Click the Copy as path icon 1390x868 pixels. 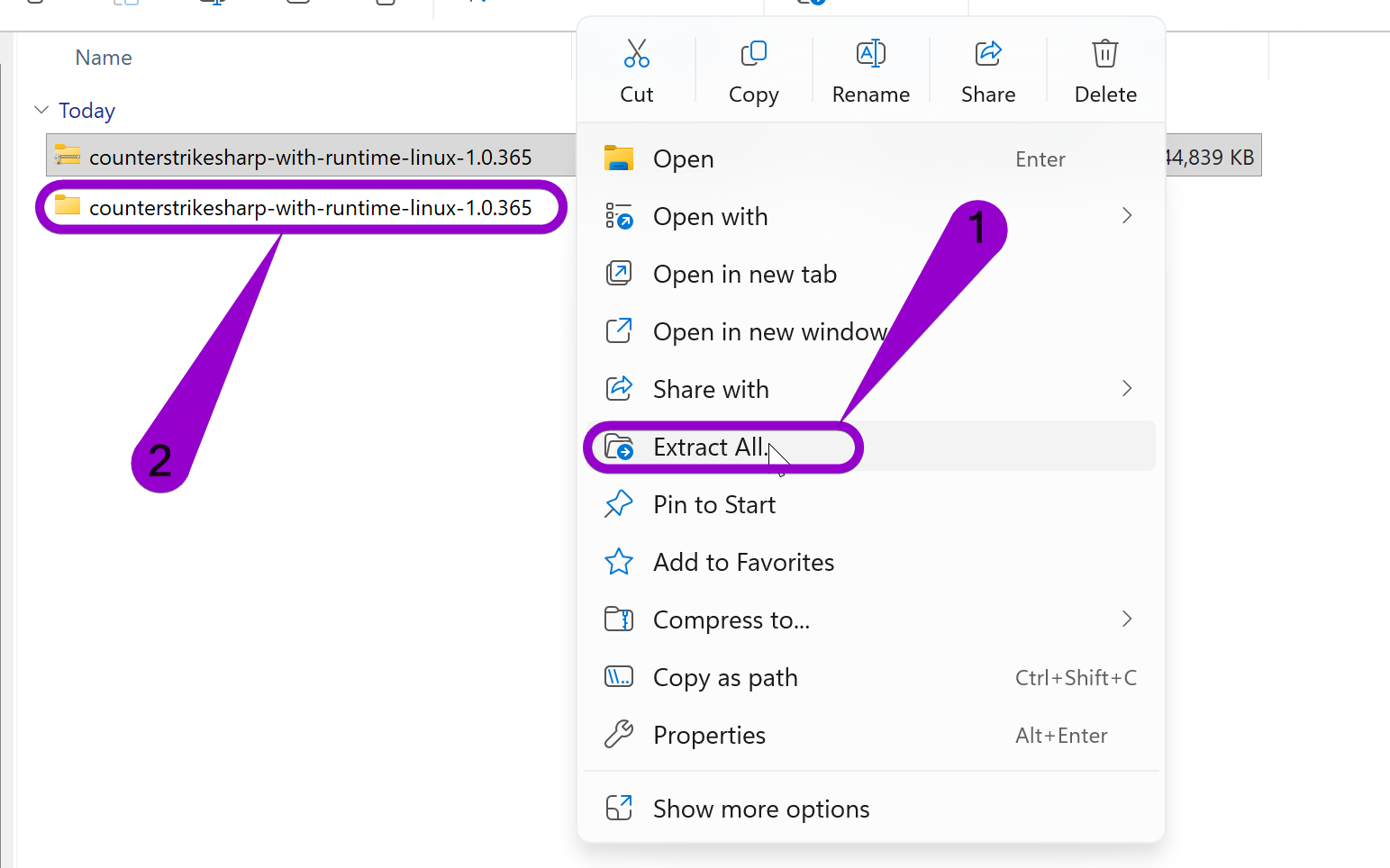click(x=619, y=677)
